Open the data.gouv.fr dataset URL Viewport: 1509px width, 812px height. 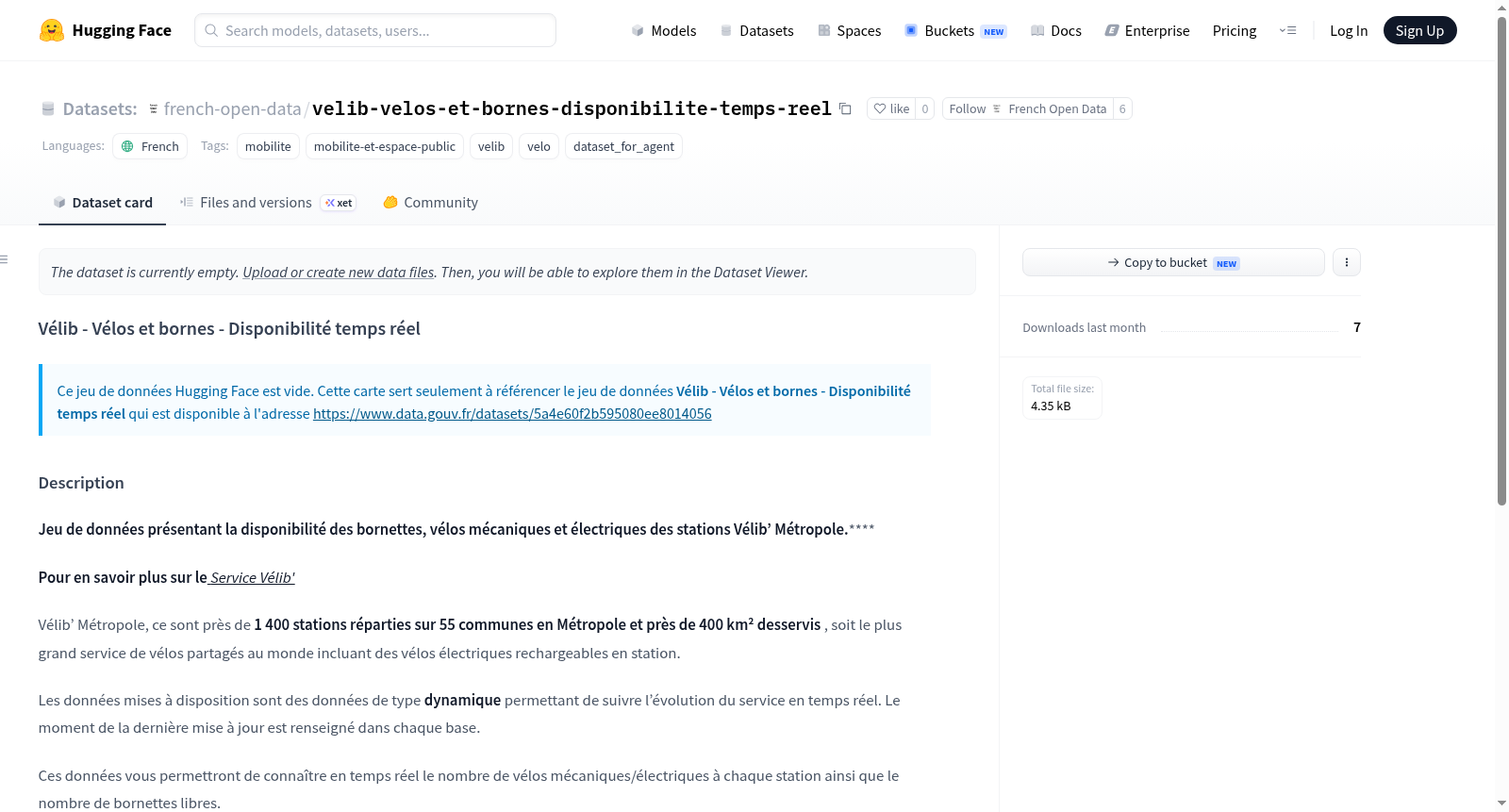512,414
